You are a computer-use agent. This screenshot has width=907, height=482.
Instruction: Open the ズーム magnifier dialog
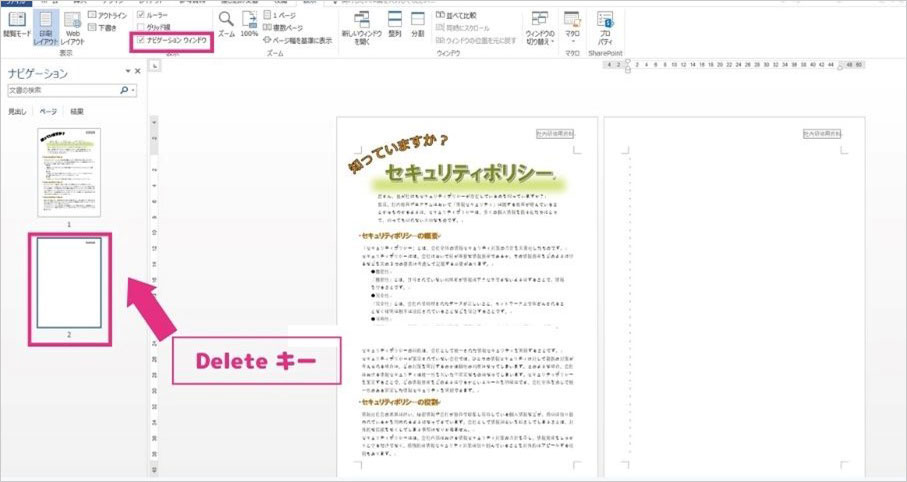[226, 24]
